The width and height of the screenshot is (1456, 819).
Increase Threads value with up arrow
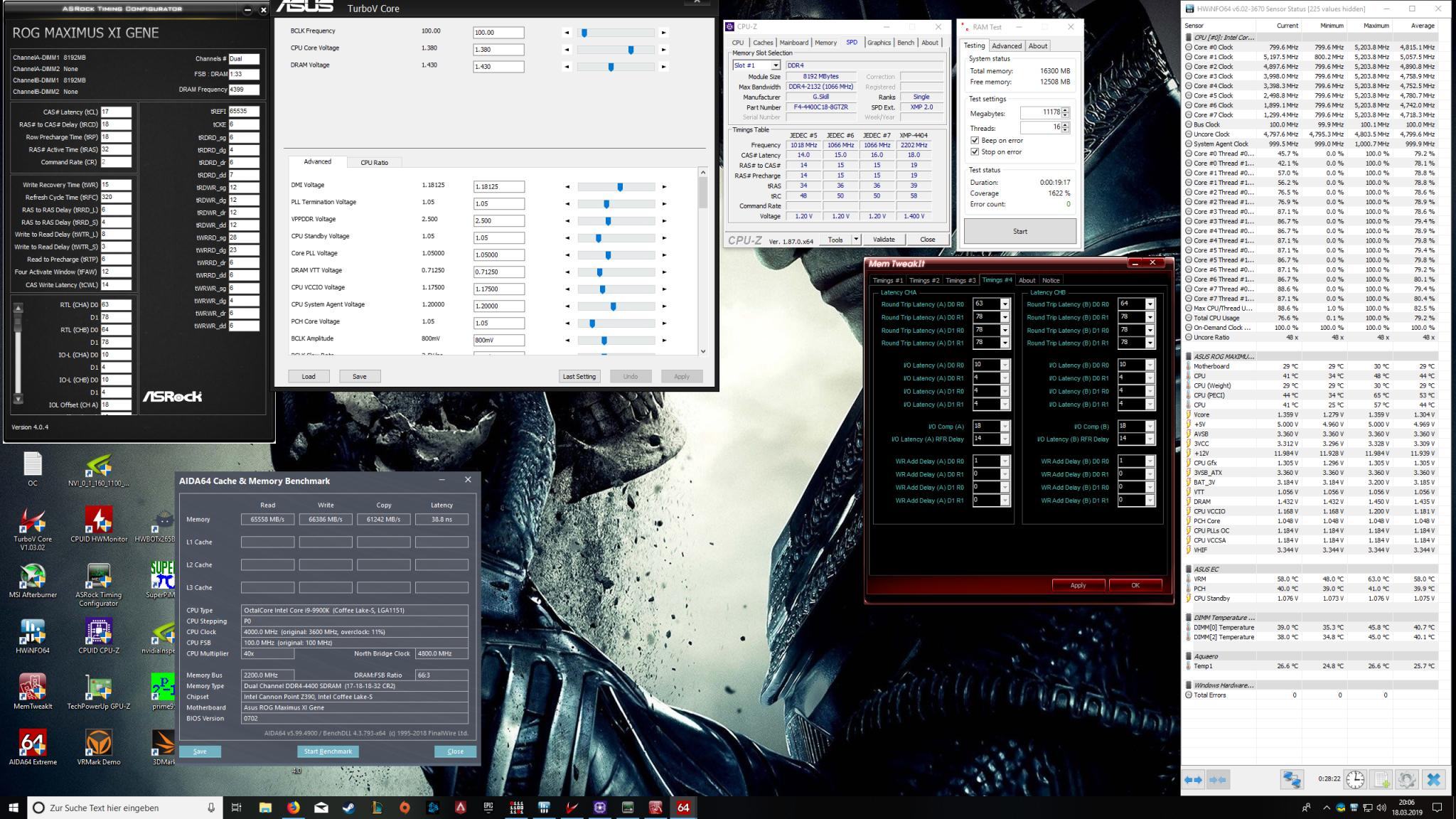click(x=1065, y=124)
